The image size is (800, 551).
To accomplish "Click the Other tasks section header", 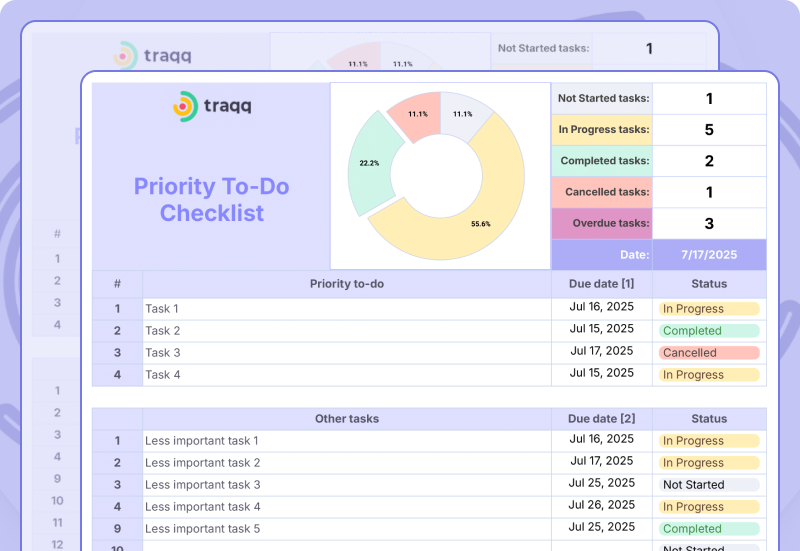I will [x=347, y=419].
